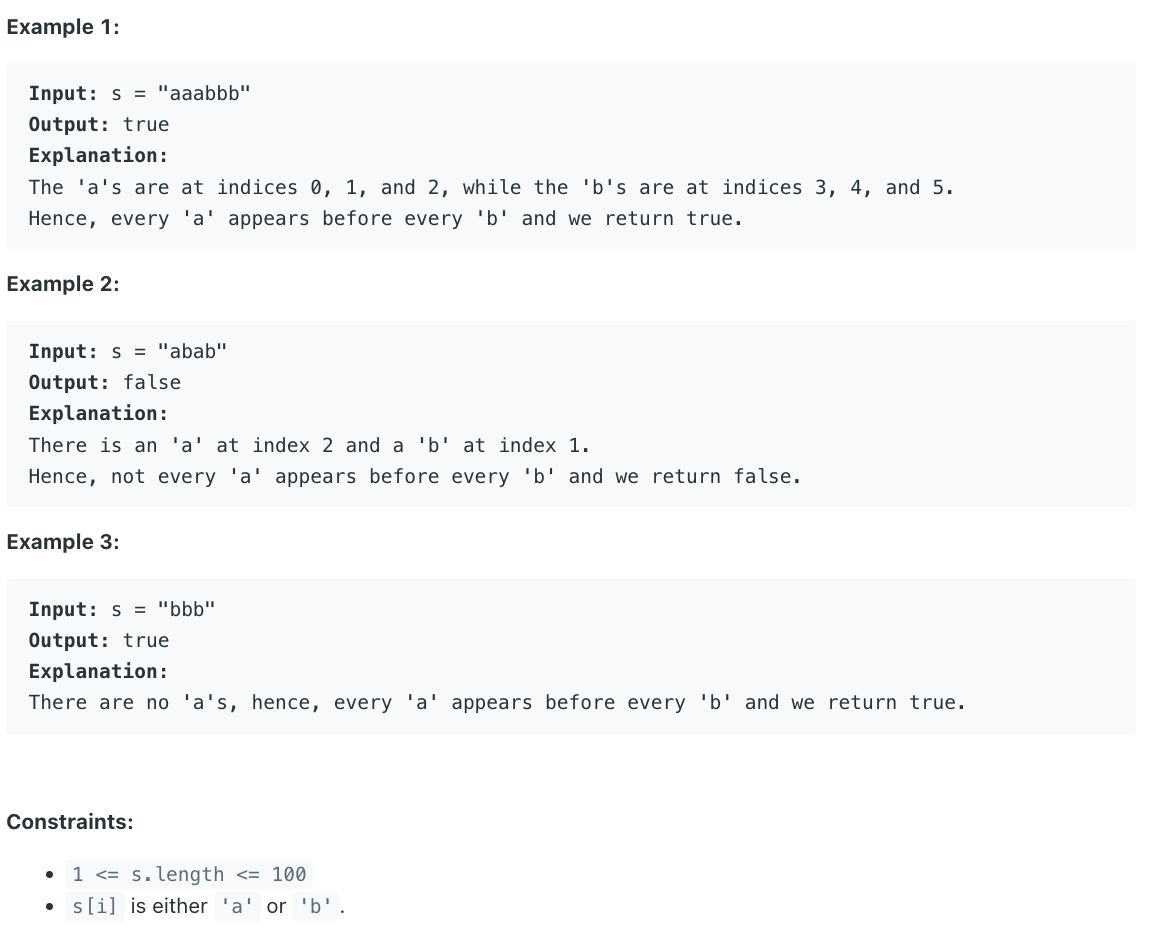Click the input string "abab"
This screenshot has height=948, width=1154.
192,352
